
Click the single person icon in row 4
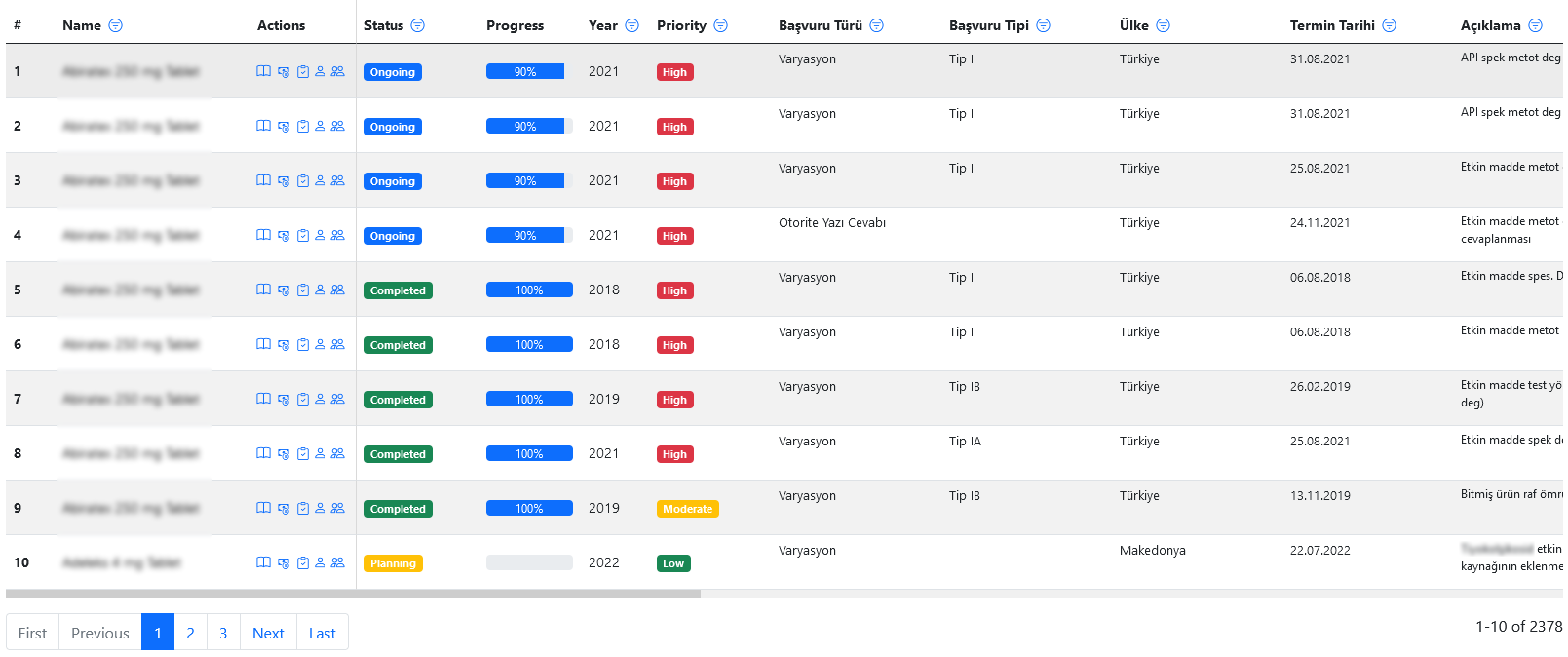pyautogui.click(x=320, y=235)
